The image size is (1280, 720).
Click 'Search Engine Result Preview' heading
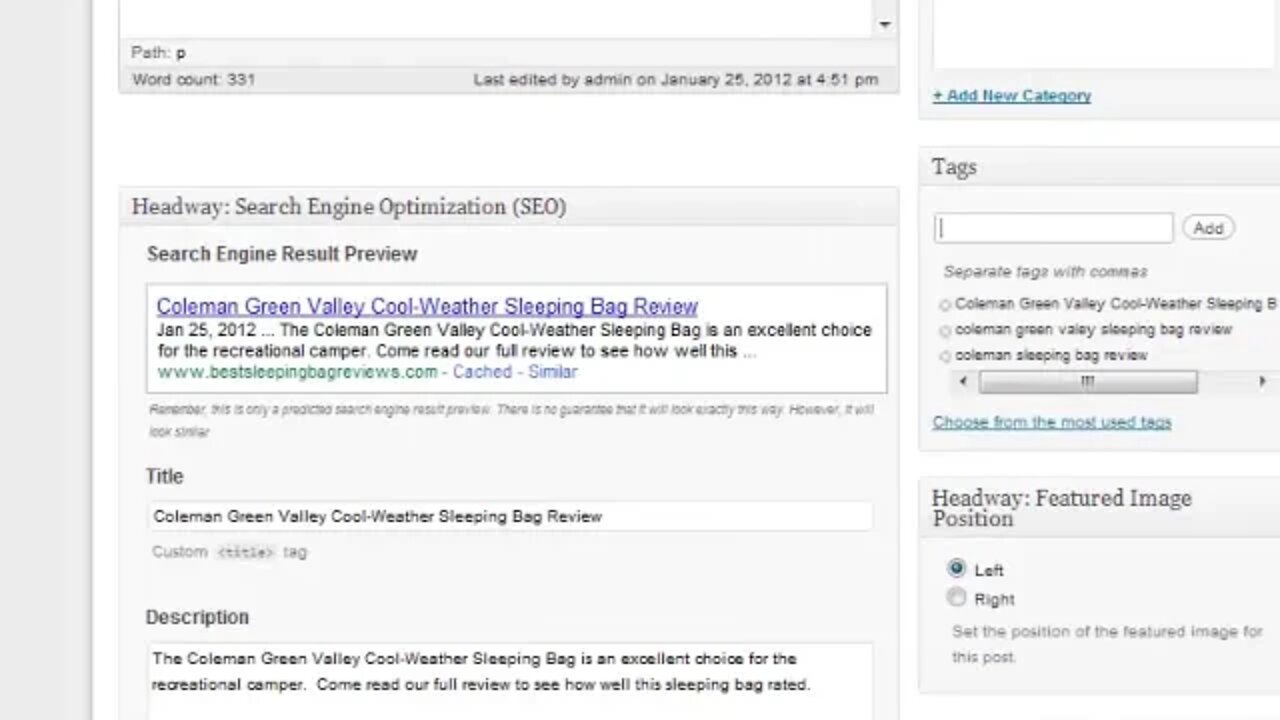coord(282,254)
